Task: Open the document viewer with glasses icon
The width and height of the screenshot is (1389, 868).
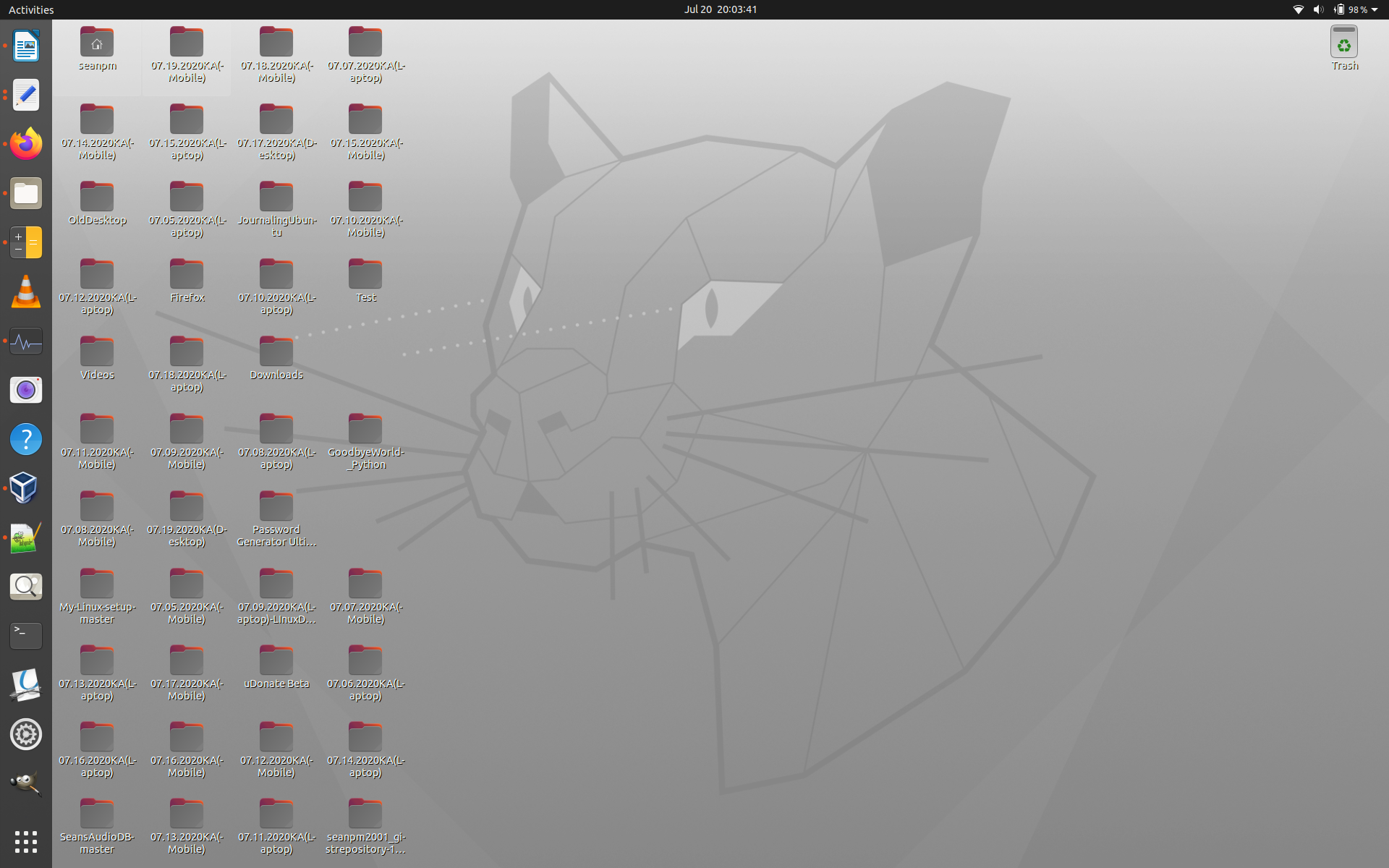Action: tap(26, 685)
